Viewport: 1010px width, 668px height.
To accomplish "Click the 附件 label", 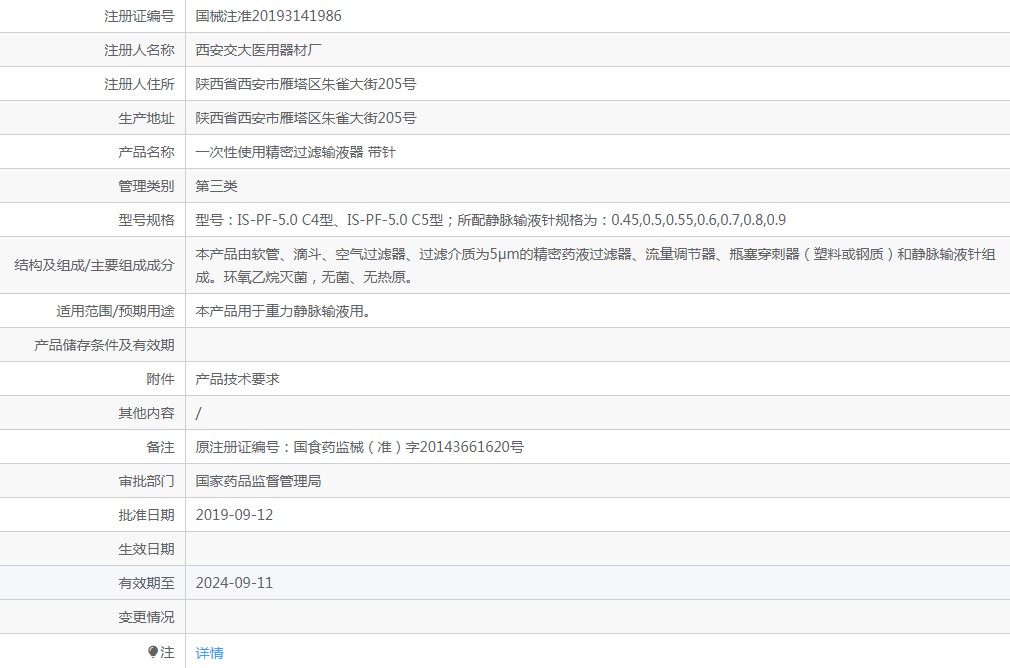I will pyautogui.click(x=160, y=379).
